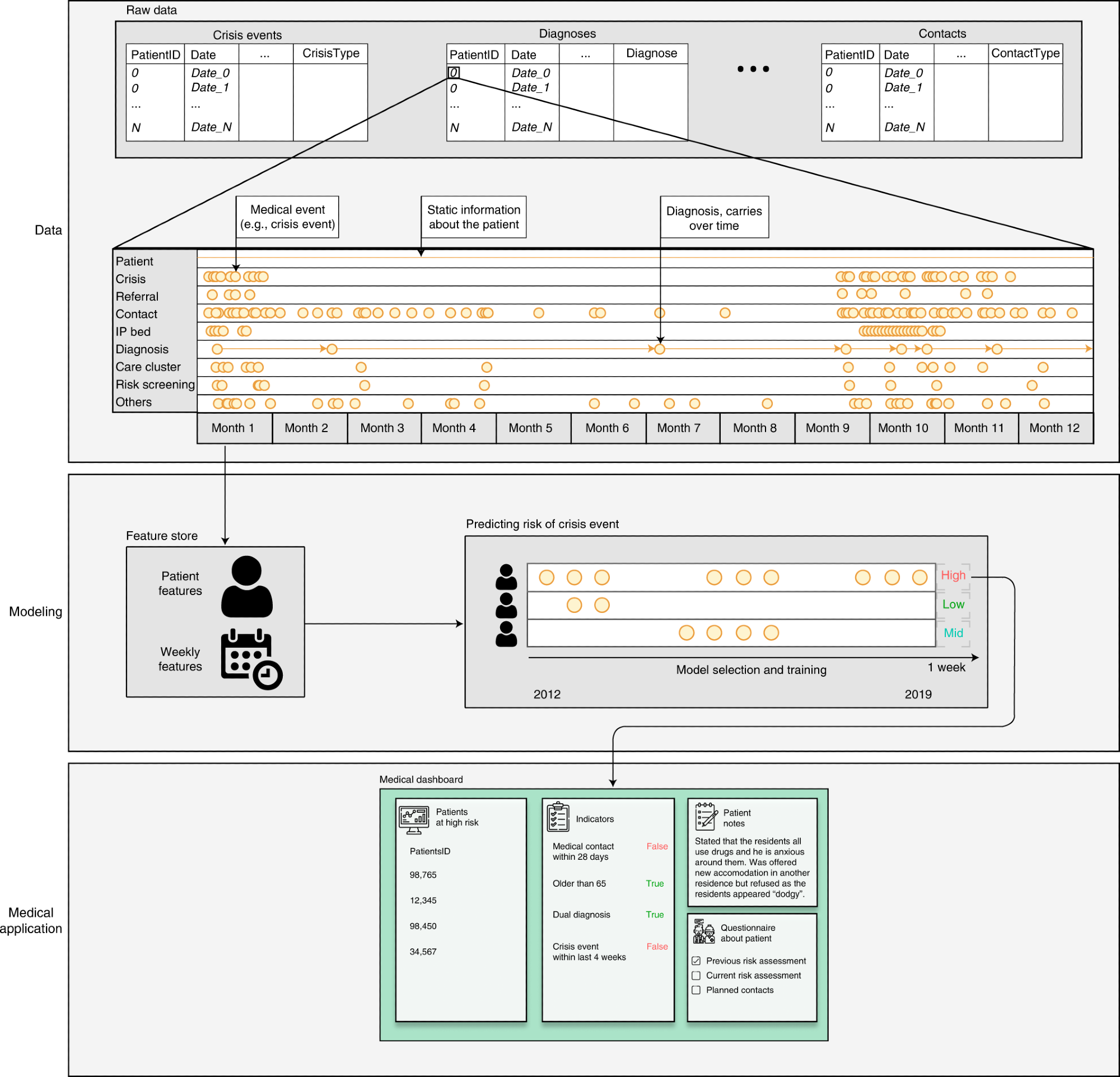Click patient ID 98,765 in list

point(423,875)
